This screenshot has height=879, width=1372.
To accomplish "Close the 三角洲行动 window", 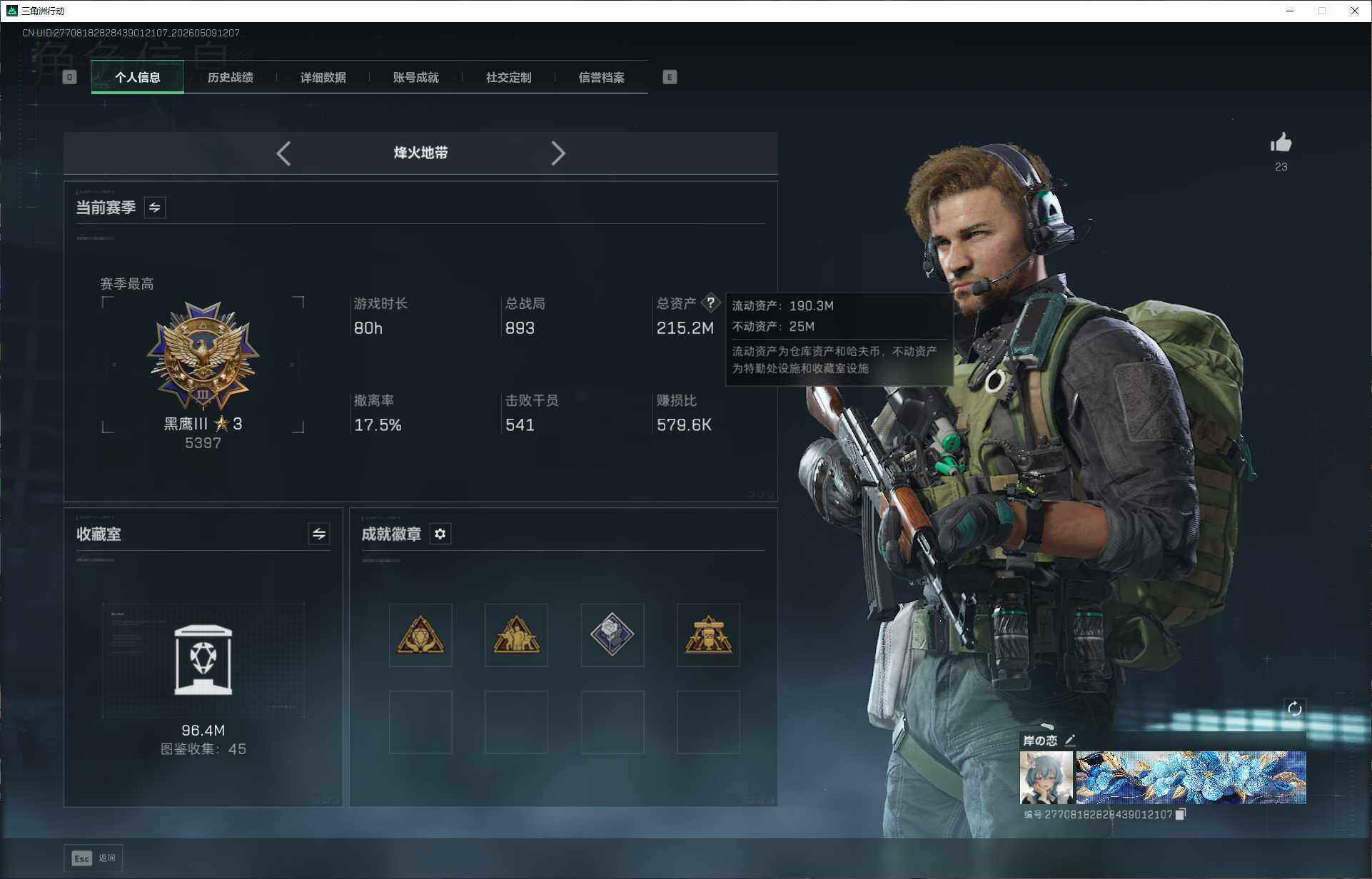I will 1354,11.
